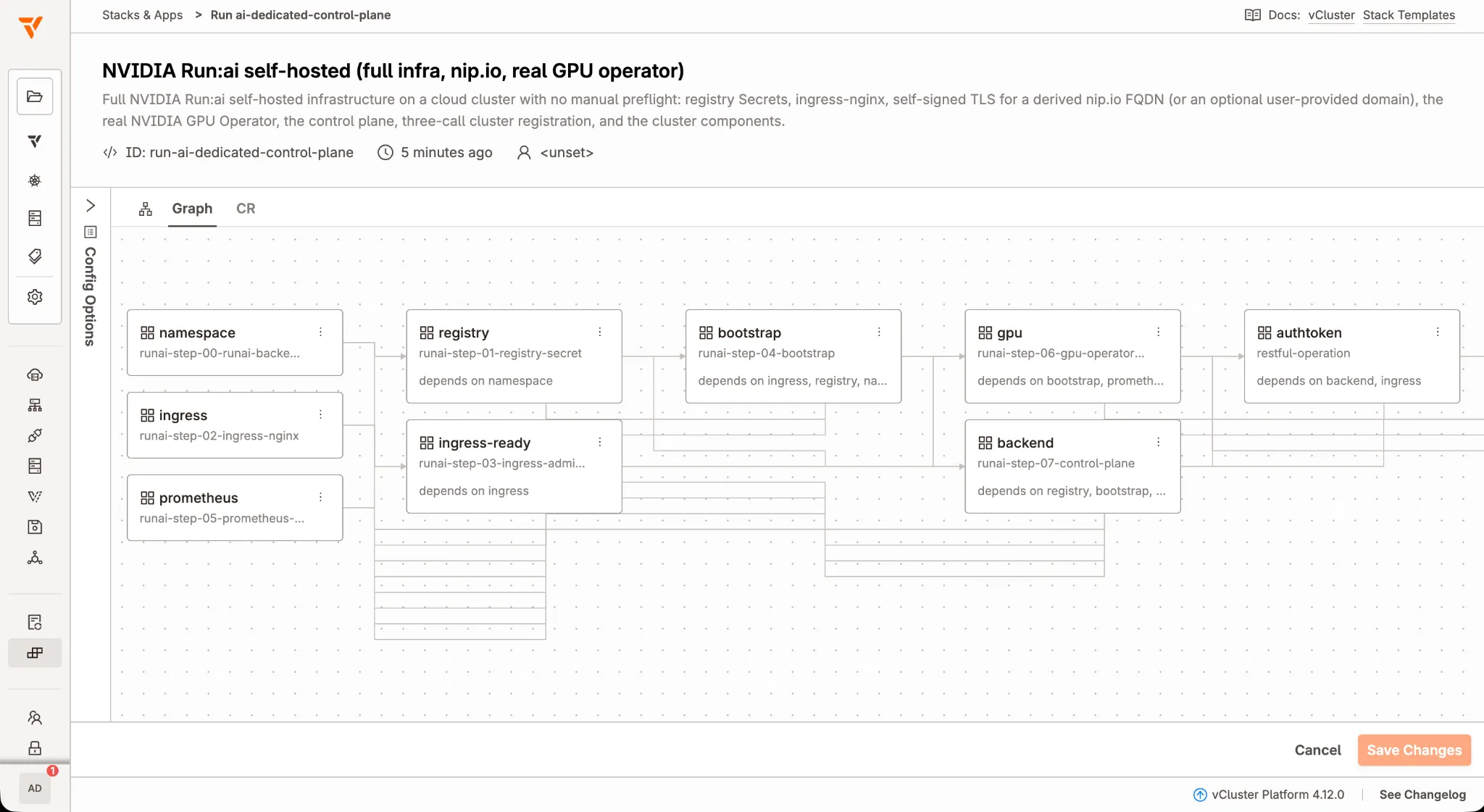
Task: Open the price tags icon in sidebar
Action: [35, 256]
